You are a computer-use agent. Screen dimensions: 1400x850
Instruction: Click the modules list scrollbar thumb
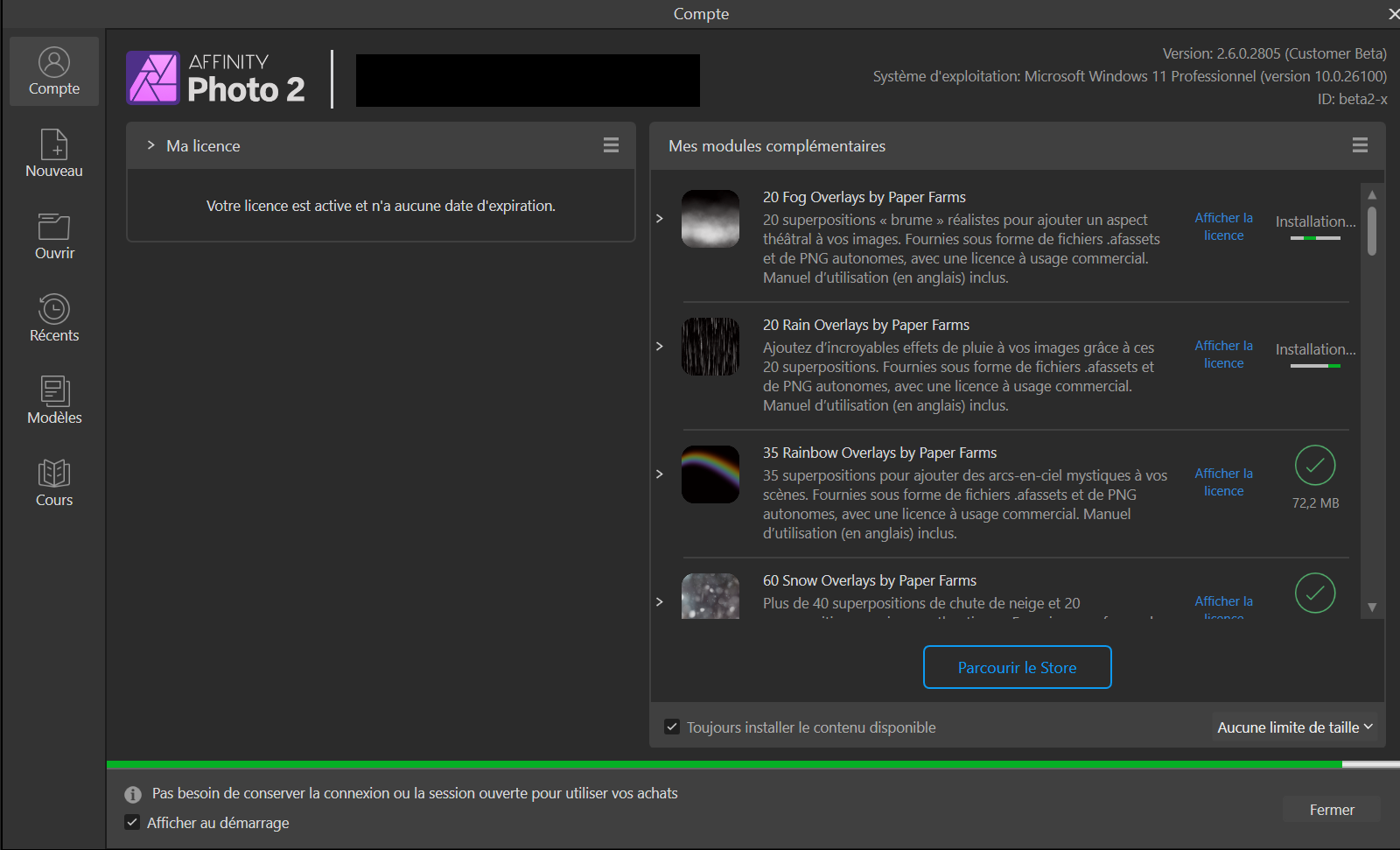tap(1372, 230)
